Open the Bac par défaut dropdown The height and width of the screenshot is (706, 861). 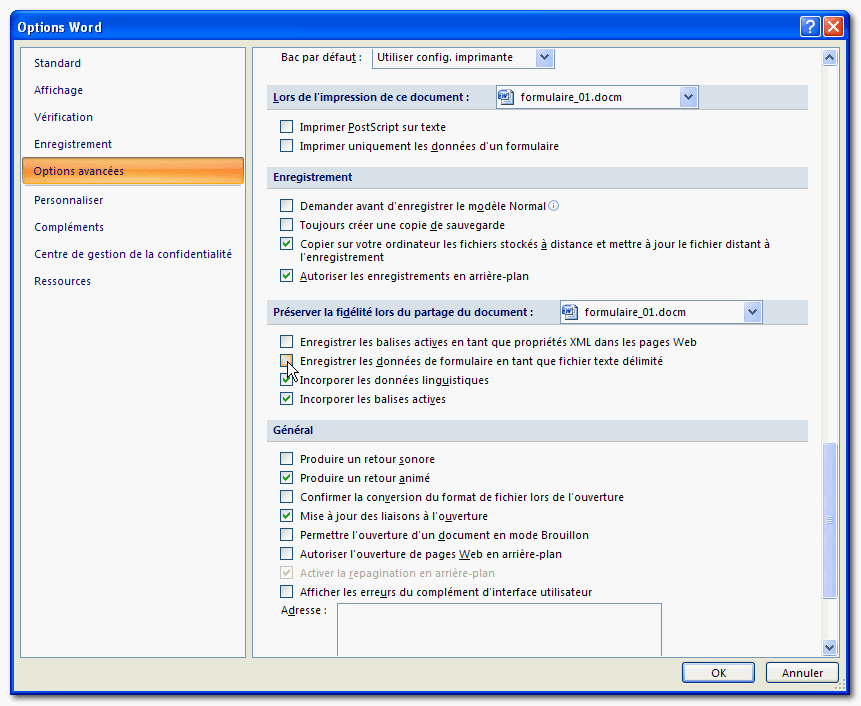click(x=544, y=57)
